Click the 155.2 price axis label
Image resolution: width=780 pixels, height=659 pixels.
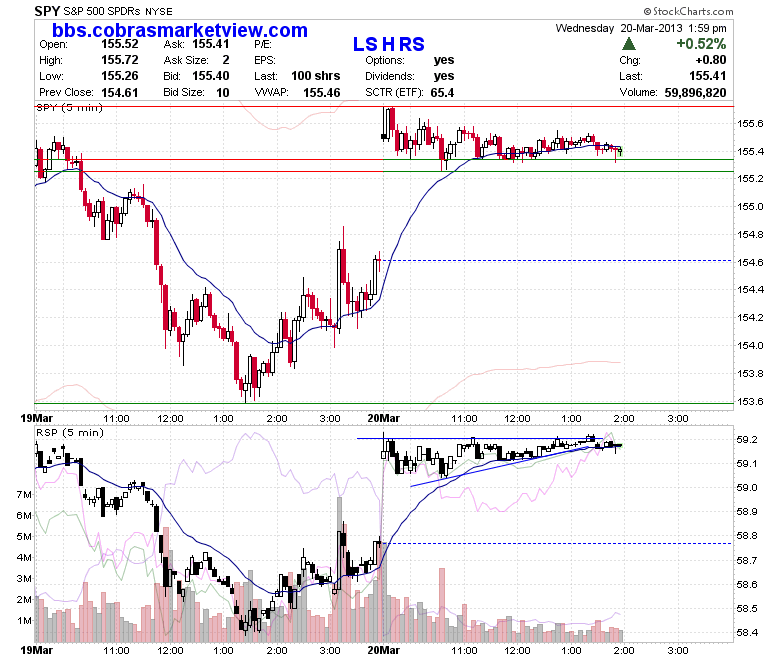[750, 179]
